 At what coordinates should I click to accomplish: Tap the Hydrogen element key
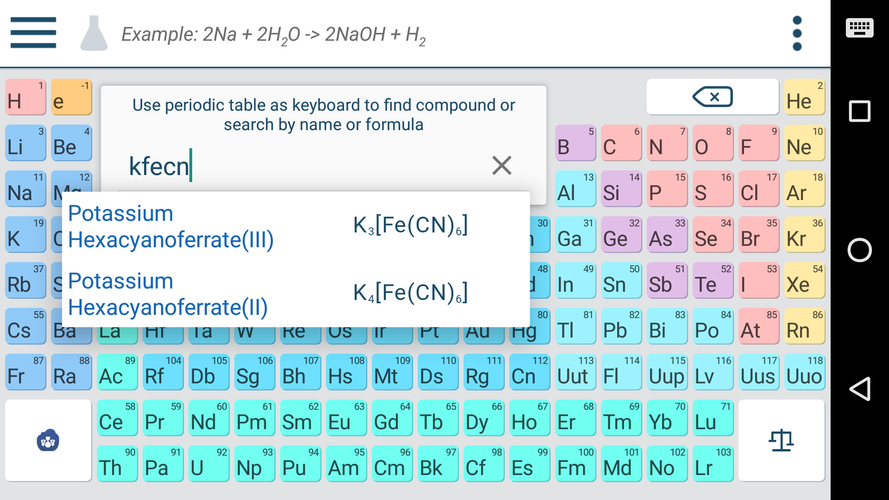coord(25,98)
